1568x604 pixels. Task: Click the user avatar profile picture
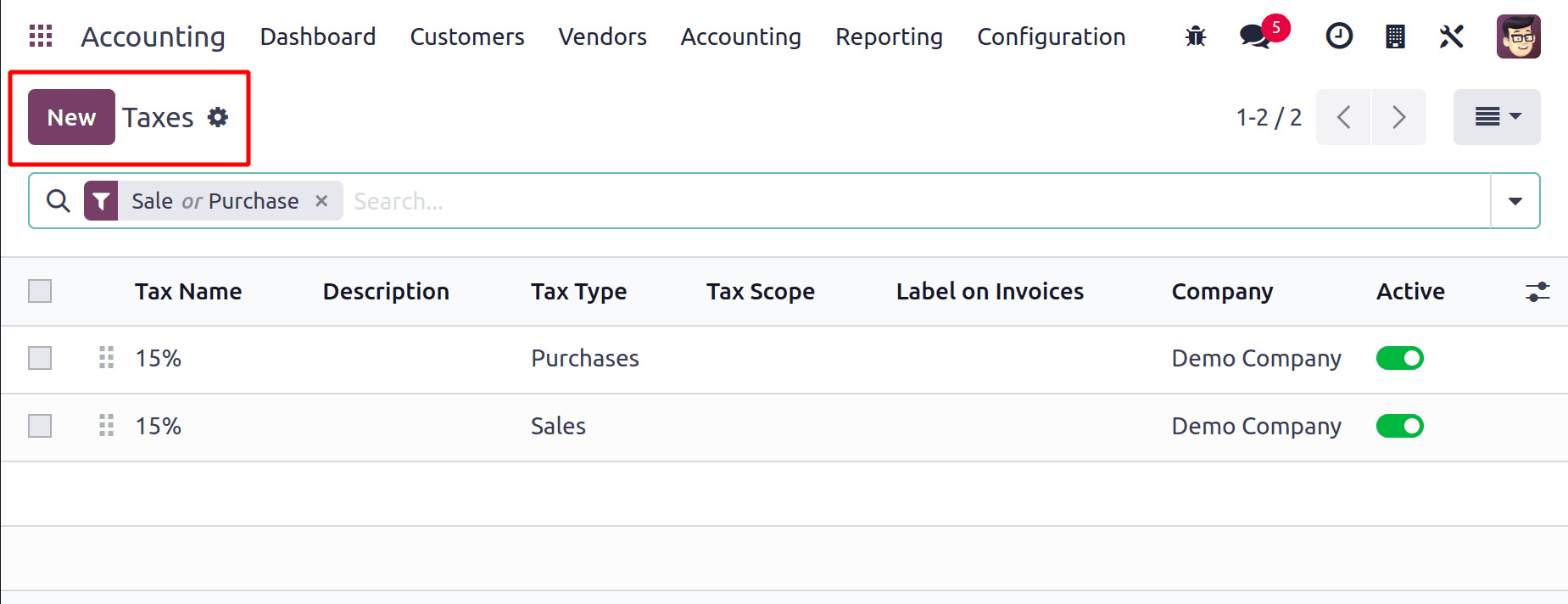click(1518, 36)
